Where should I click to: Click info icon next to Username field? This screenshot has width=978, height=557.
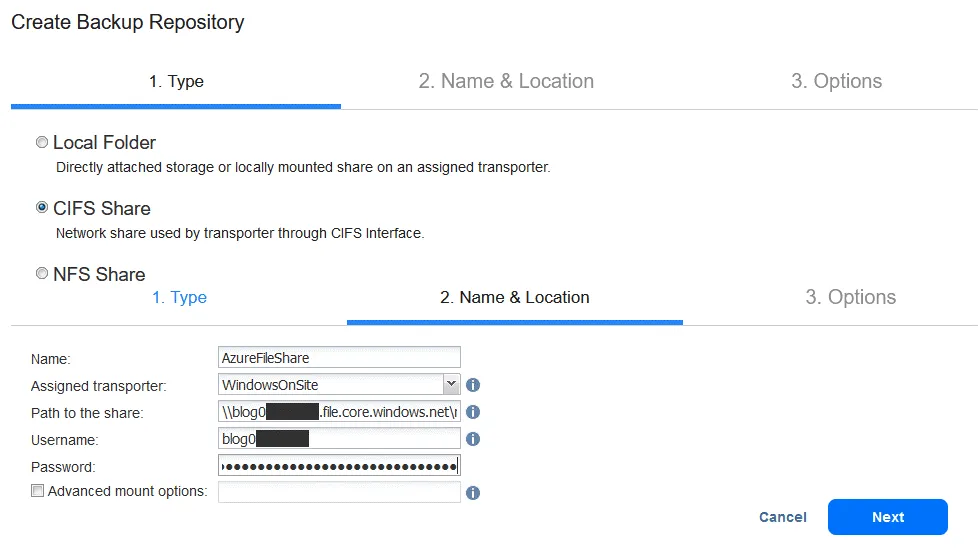click(474, 439)
